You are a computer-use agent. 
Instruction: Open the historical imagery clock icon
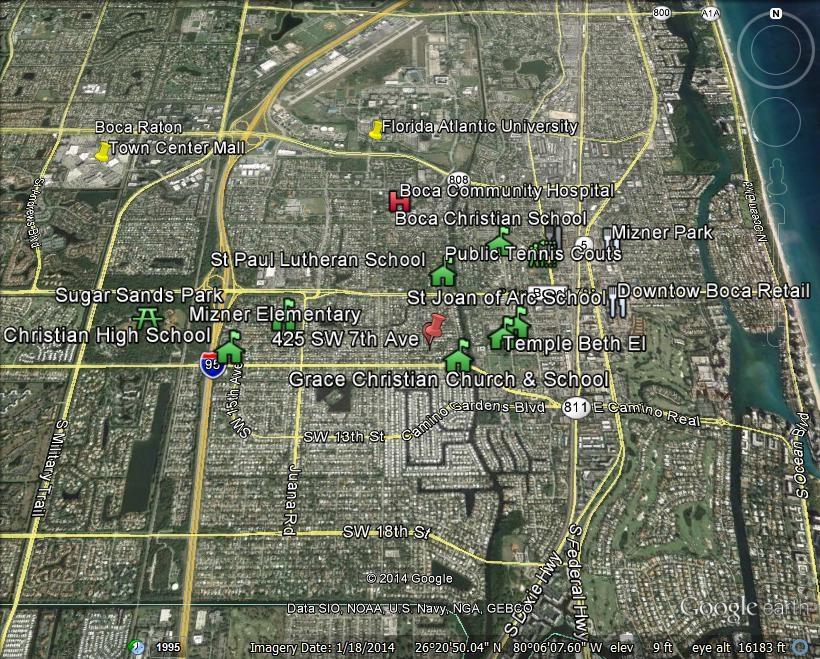[137, 647]
